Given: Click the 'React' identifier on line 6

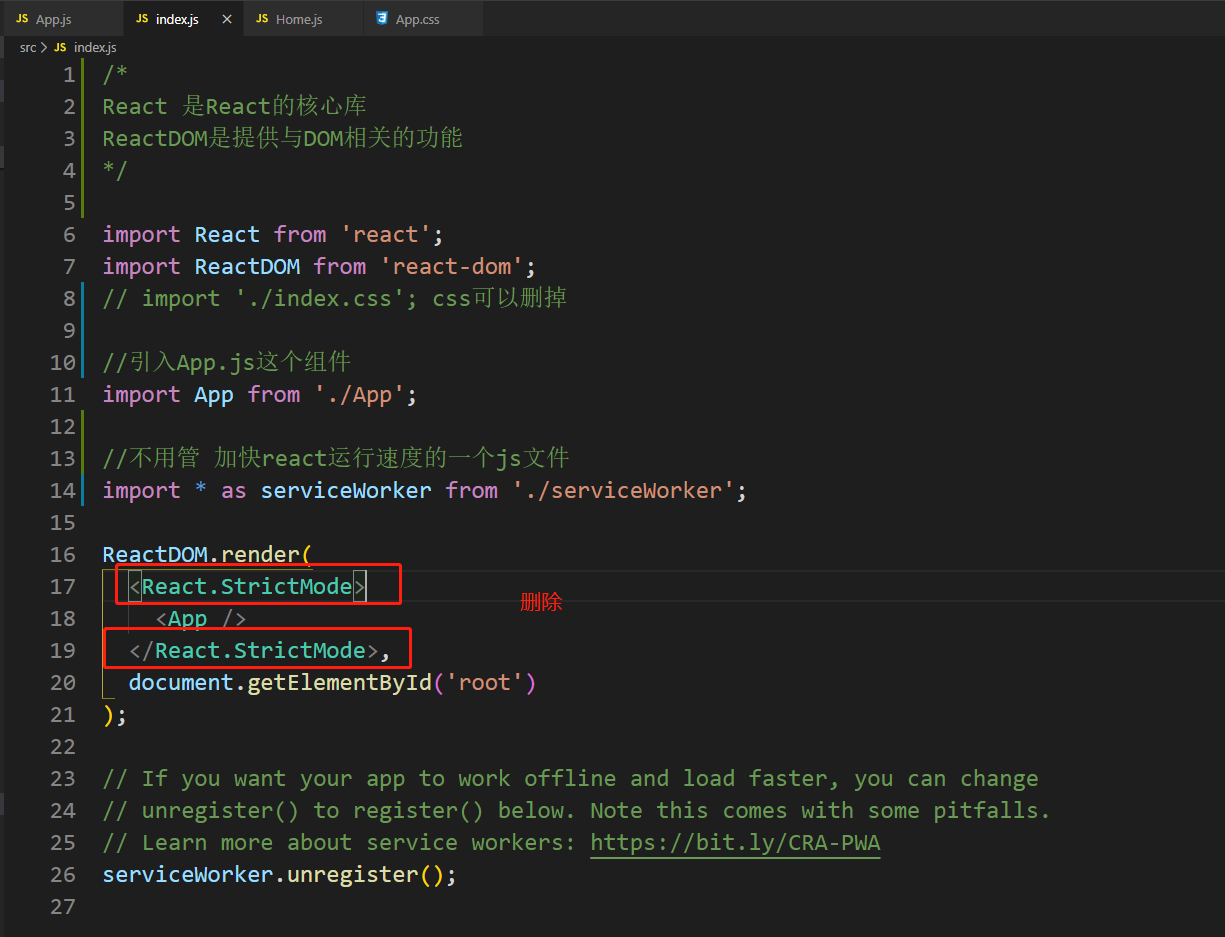Looking at the screenshot, I should click(x=227, y=235).
